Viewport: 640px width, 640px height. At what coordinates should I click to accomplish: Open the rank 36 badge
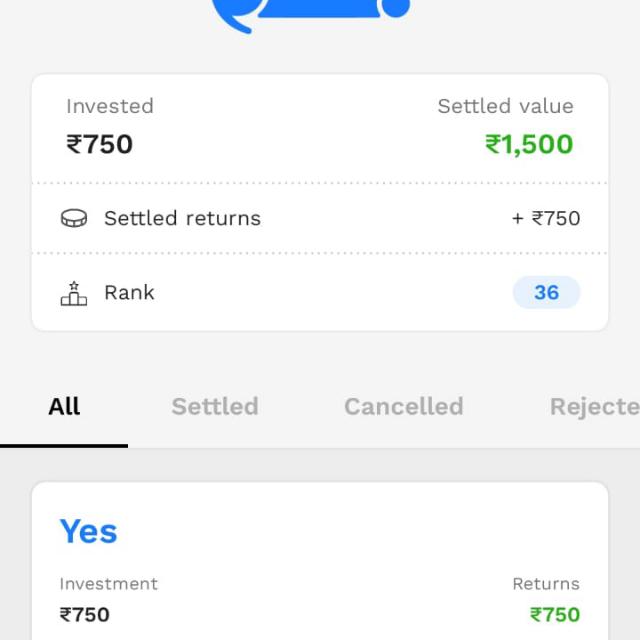coord(546,292)
